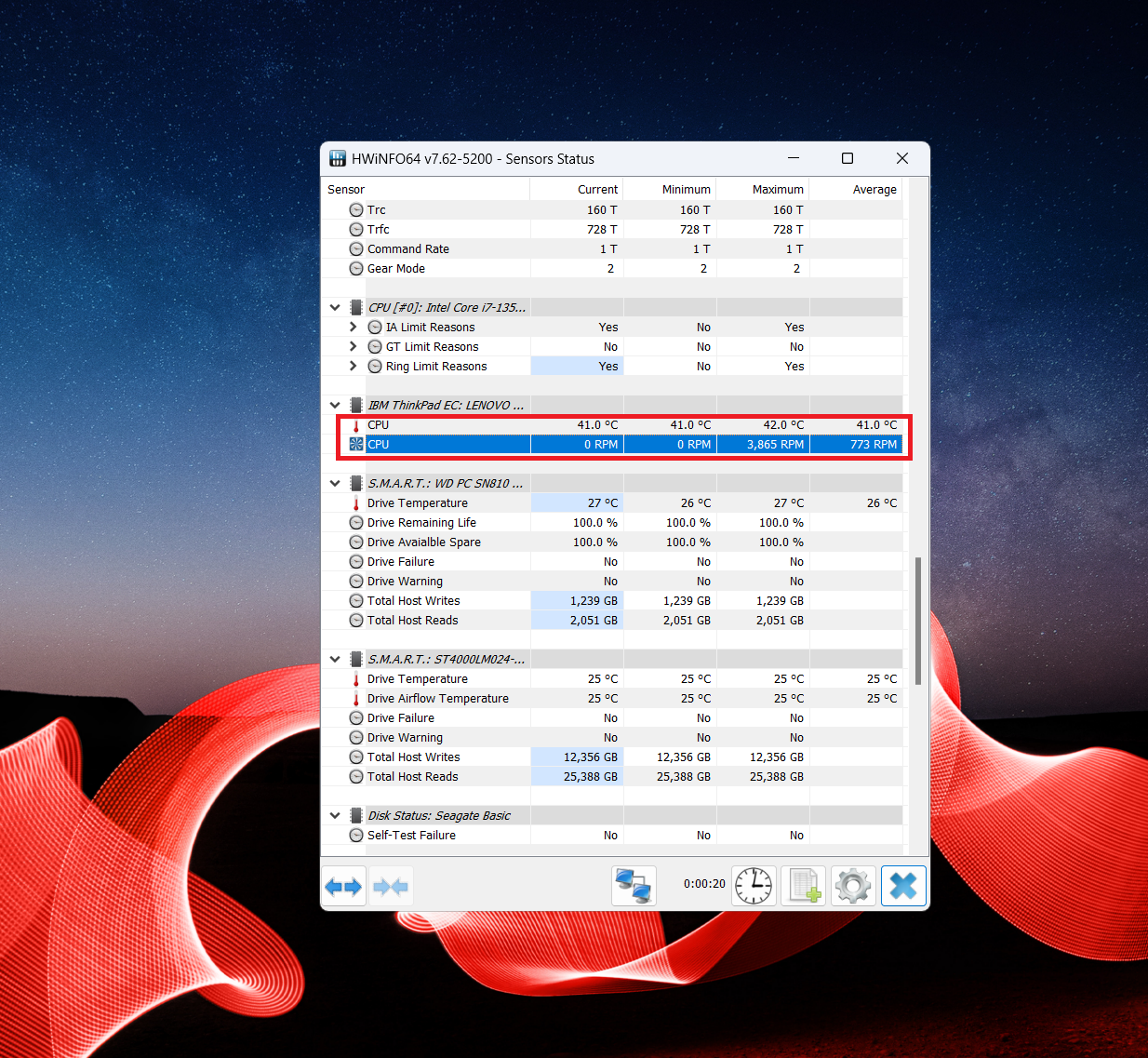The height and width of the screenshot is (1058, 1148).
Task: Click the Maximum column header
Action: coord(777,189)
